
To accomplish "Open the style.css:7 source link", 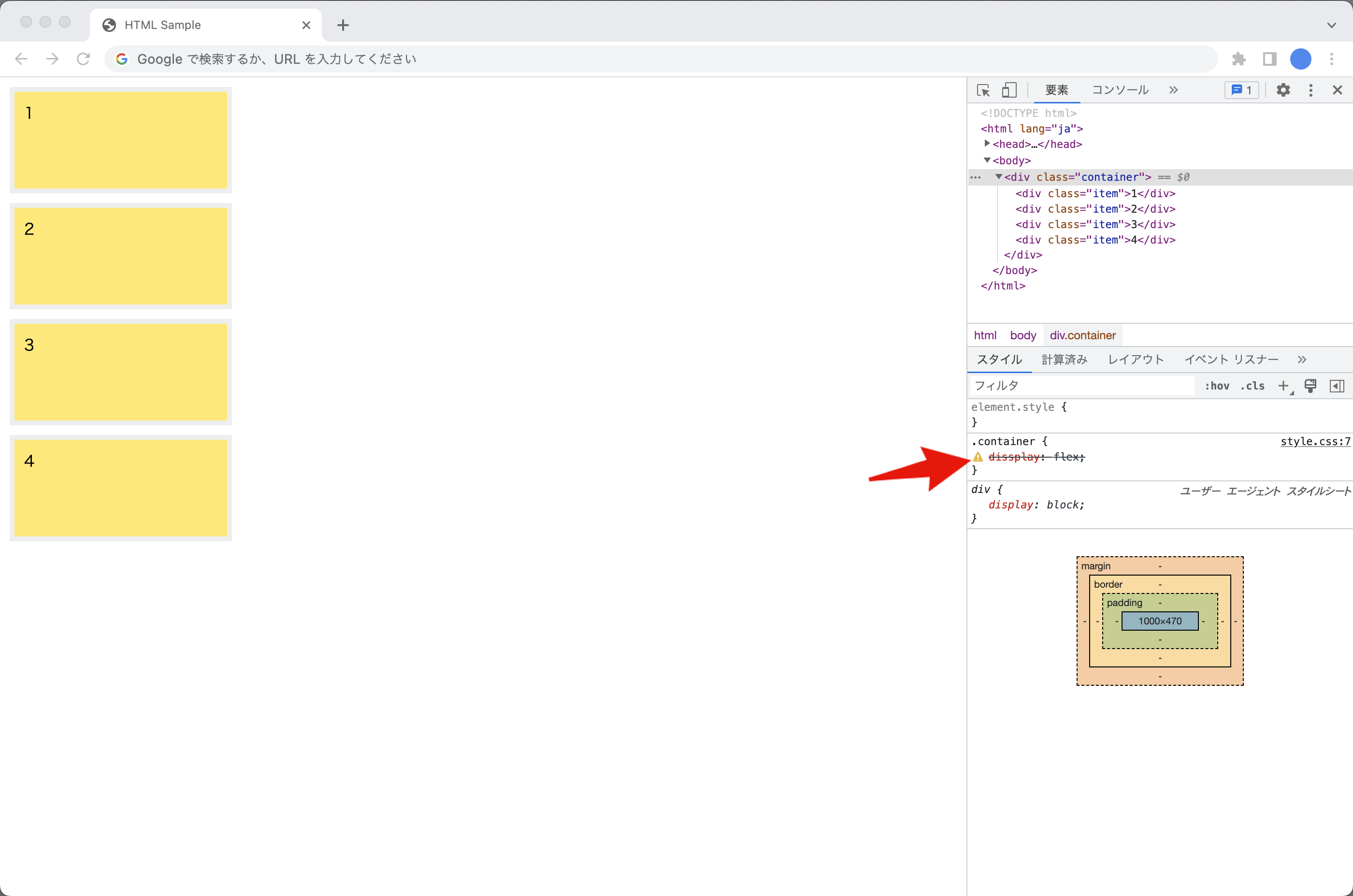I will (x=1315, y=441).
